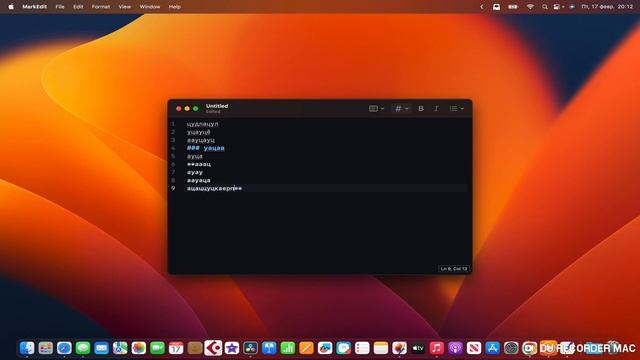The width and height of the screenshot is (640, 360).
Task: Open Apple TV from the Dock
Action: (x=418, y=348)
